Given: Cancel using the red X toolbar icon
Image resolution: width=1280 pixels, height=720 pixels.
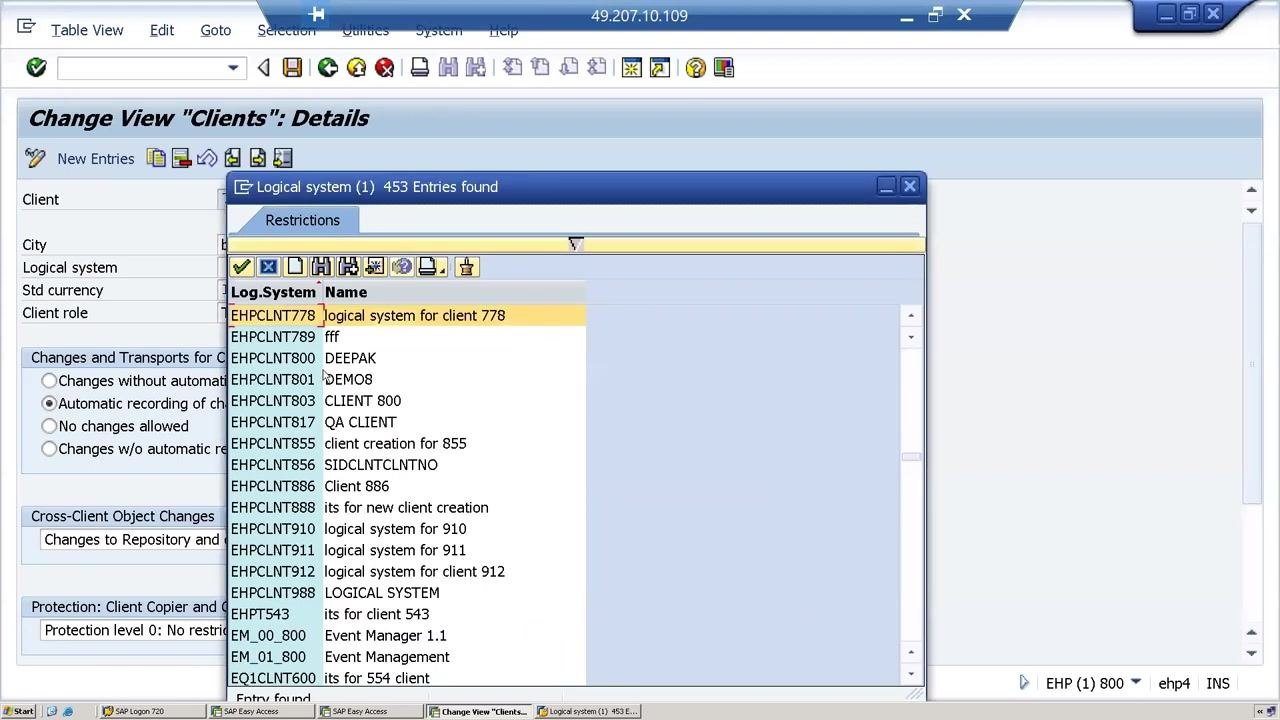Looking at the screenshot, I should (385, 68).
